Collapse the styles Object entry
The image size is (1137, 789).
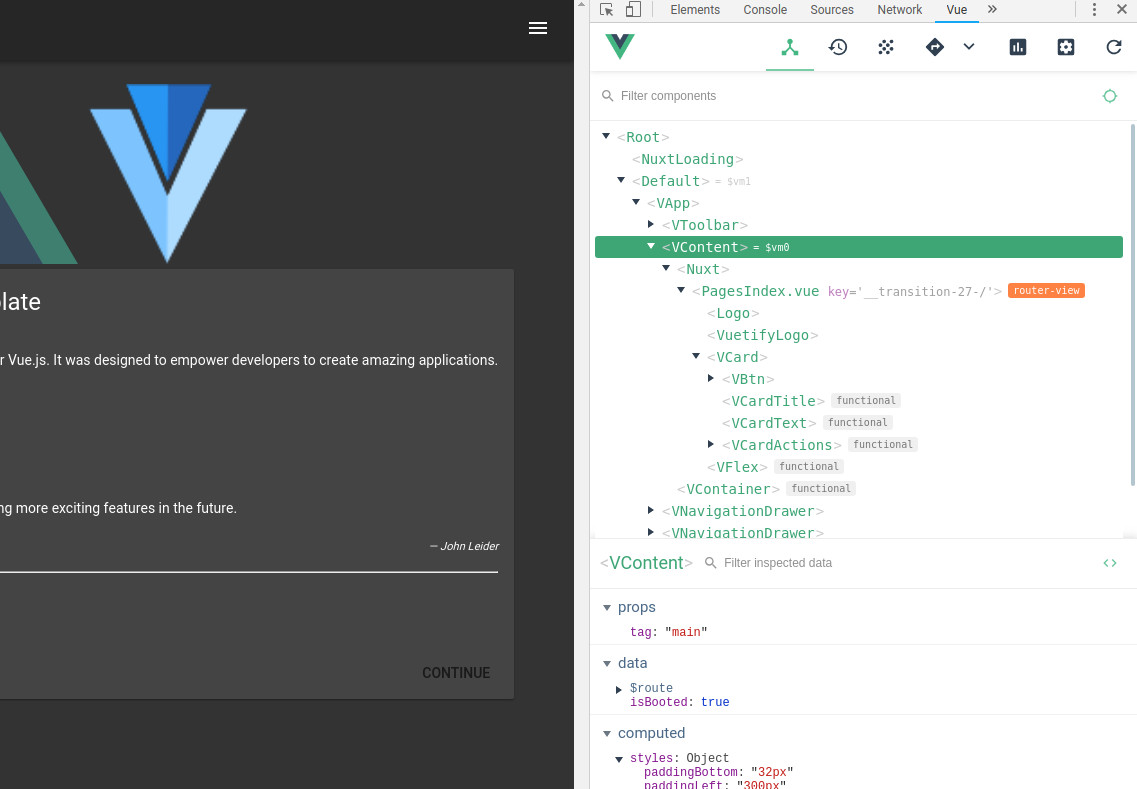click(x=619, y=759)
